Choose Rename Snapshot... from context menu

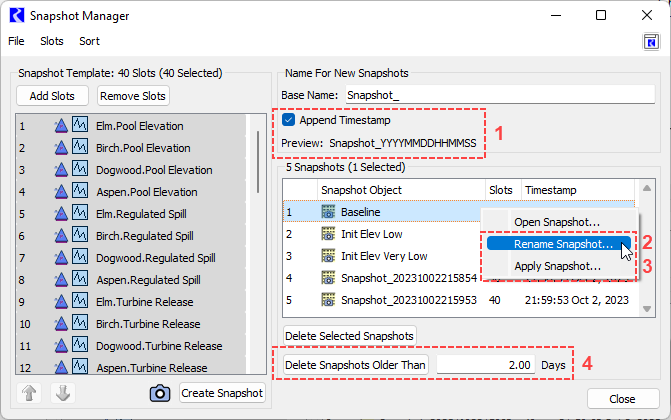pos(563,244)
